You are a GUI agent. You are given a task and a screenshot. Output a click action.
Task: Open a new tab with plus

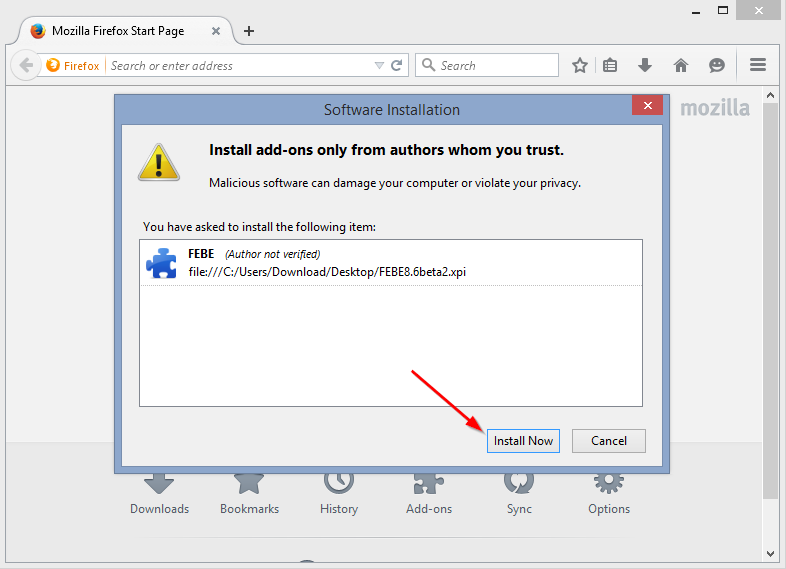[x=249, y=31]
